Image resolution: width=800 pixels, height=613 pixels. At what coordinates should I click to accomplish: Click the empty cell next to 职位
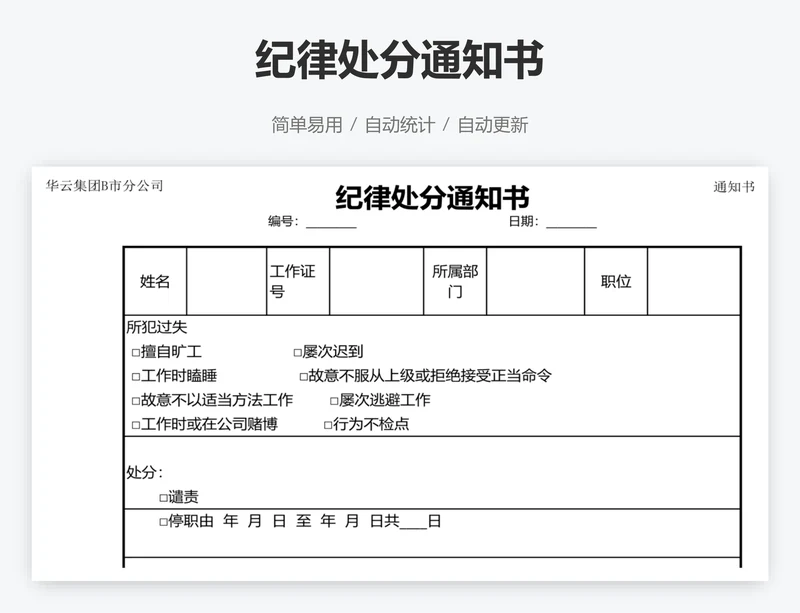pos(694,281)
